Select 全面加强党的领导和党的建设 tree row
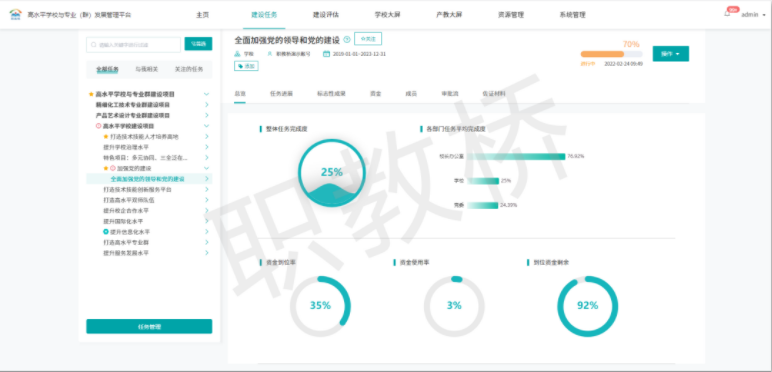 click(x=149, y=179)
